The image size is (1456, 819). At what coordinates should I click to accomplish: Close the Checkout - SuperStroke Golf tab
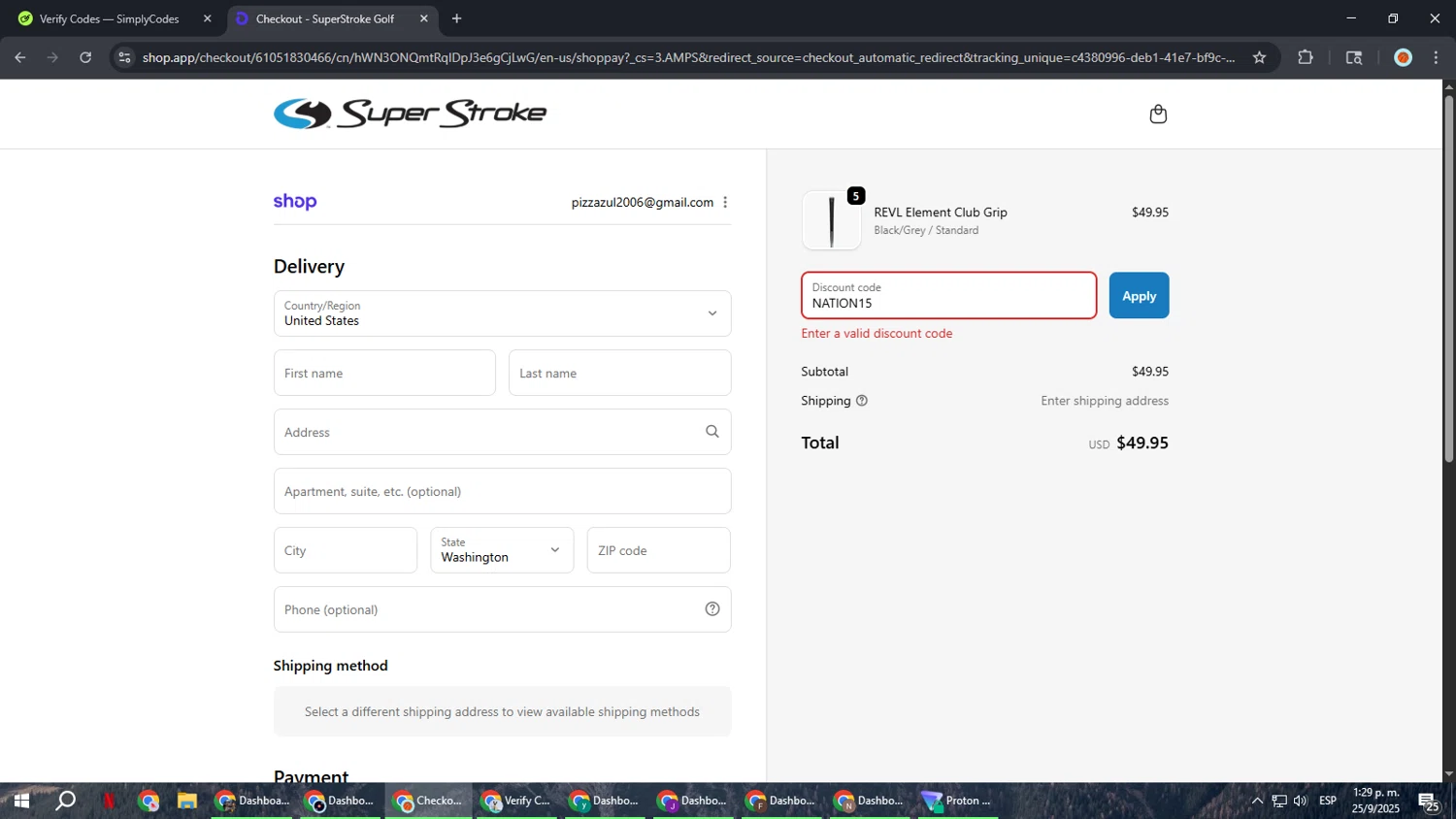click(x=424, y=18)
